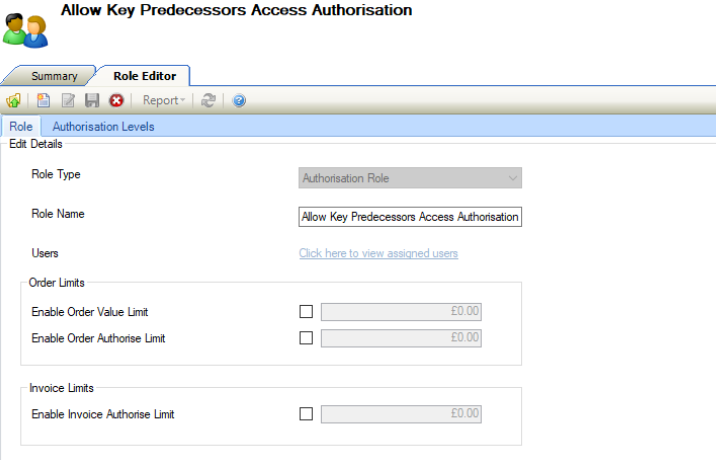The image size is (716, 460).
Task: Click the folder up-arrow toolbar icon
Action: (14, 100)
